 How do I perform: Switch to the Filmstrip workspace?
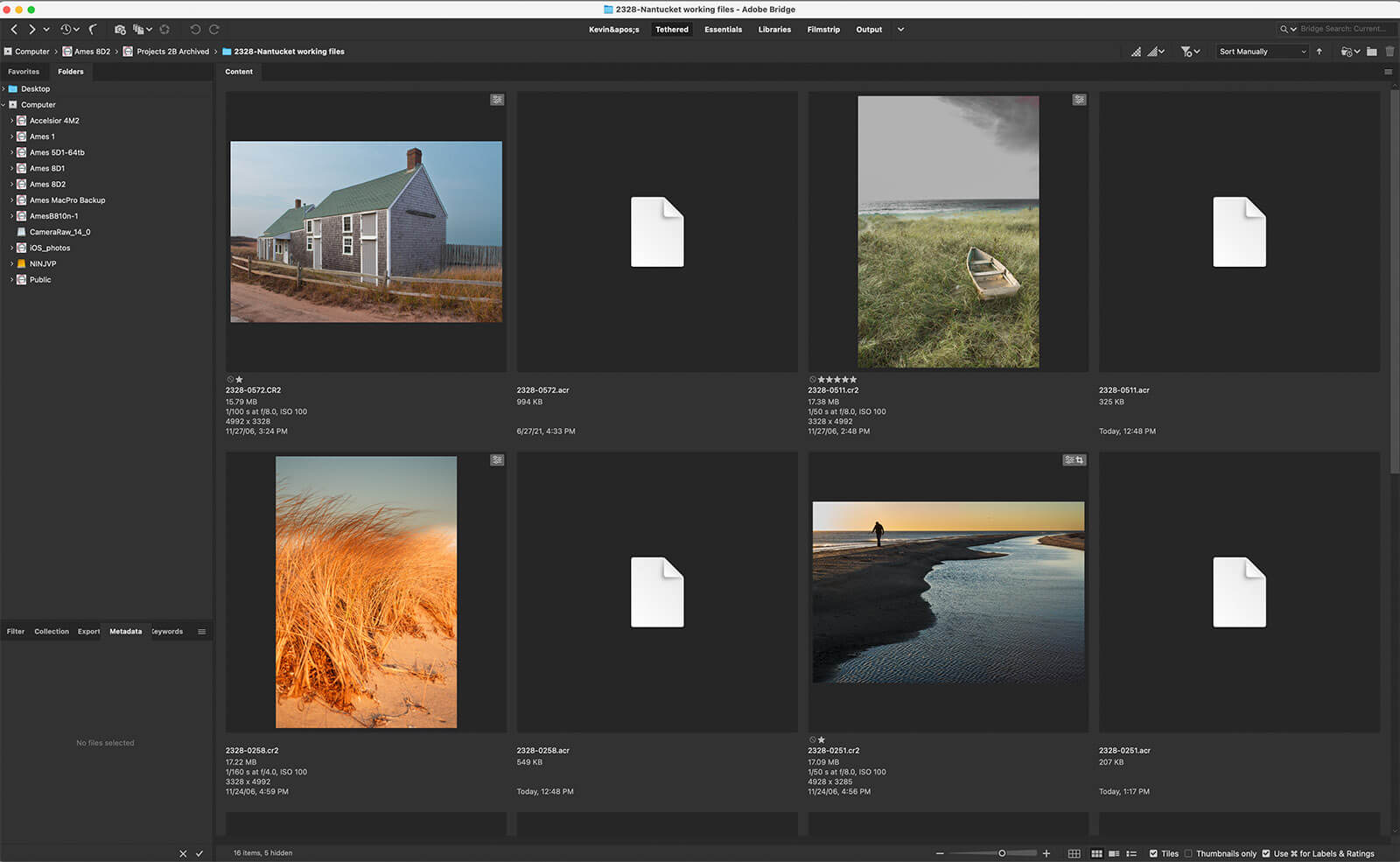pos(822,30)
